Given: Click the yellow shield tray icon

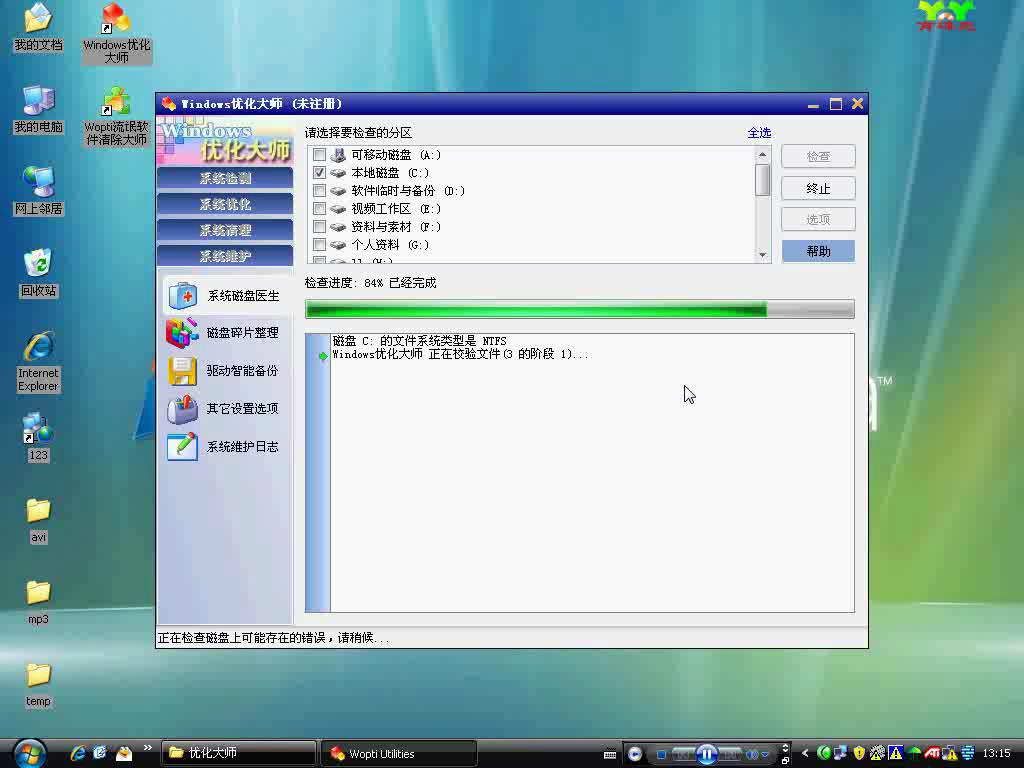Looking at the screenshot, I should pos(859,753).
